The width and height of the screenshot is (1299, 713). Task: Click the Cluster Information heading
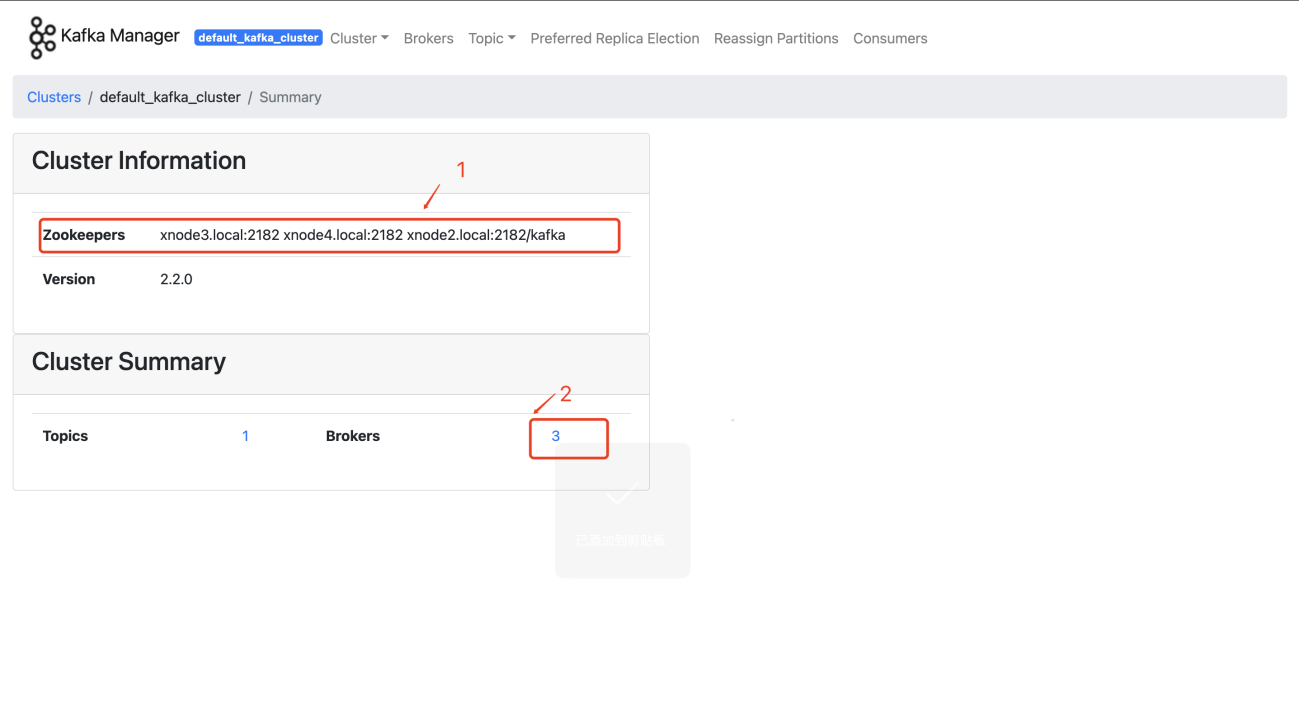139,161
